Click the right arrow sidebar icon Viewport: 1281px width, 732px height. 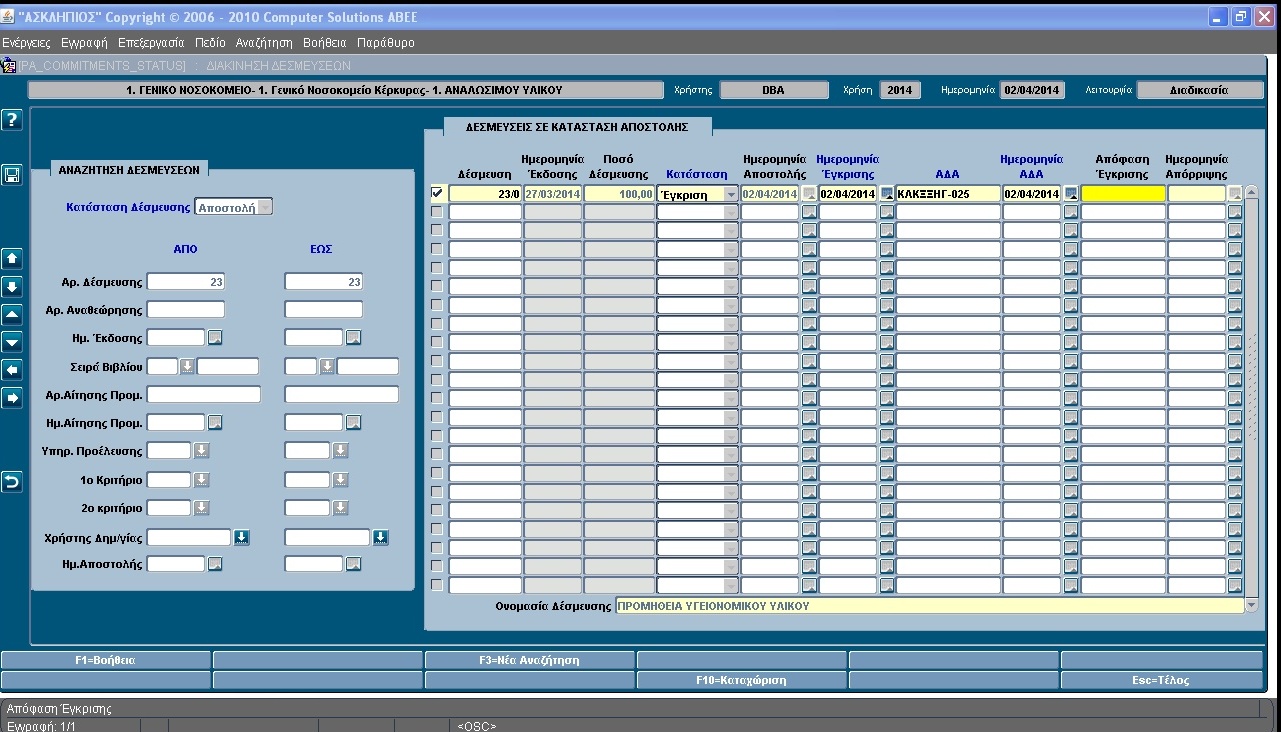click(x=12, y=398)
